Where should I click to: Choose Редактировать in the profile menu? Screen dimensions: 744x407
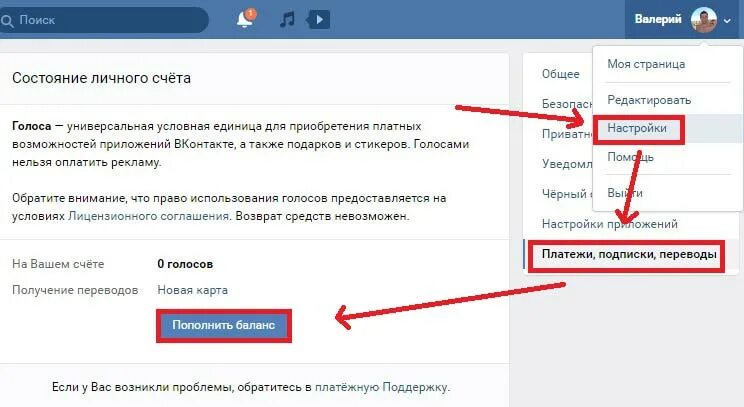(x=649, y=100)
